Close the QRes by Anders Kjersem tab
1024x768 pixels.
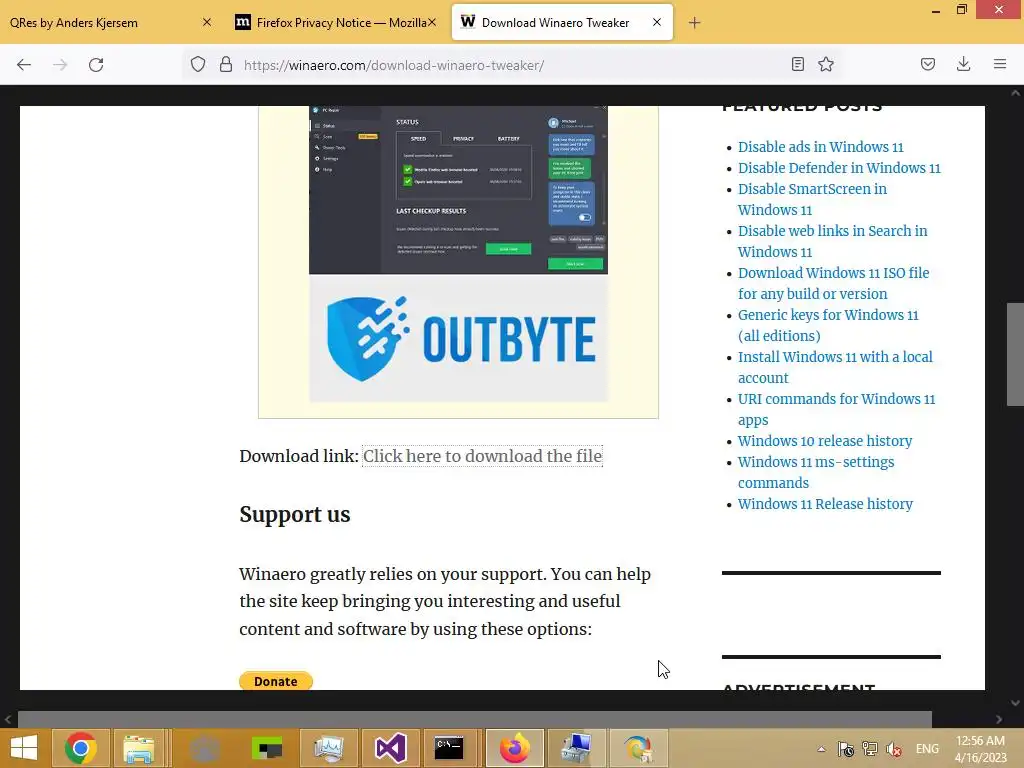(207, 22)
